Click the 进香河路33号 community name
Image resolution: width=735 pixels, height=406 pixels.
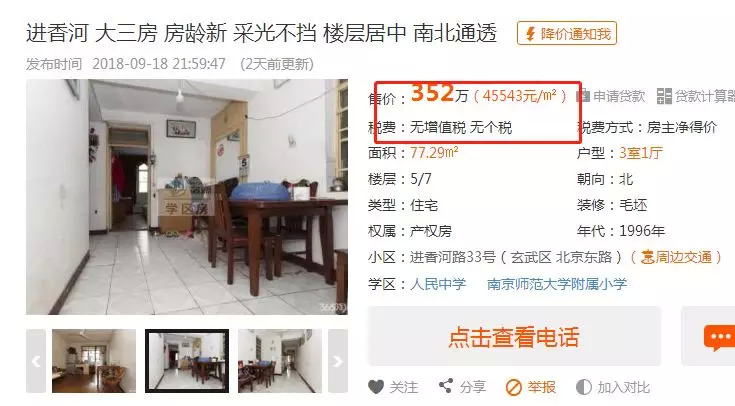pyautogui.click(x=453, y=257)
